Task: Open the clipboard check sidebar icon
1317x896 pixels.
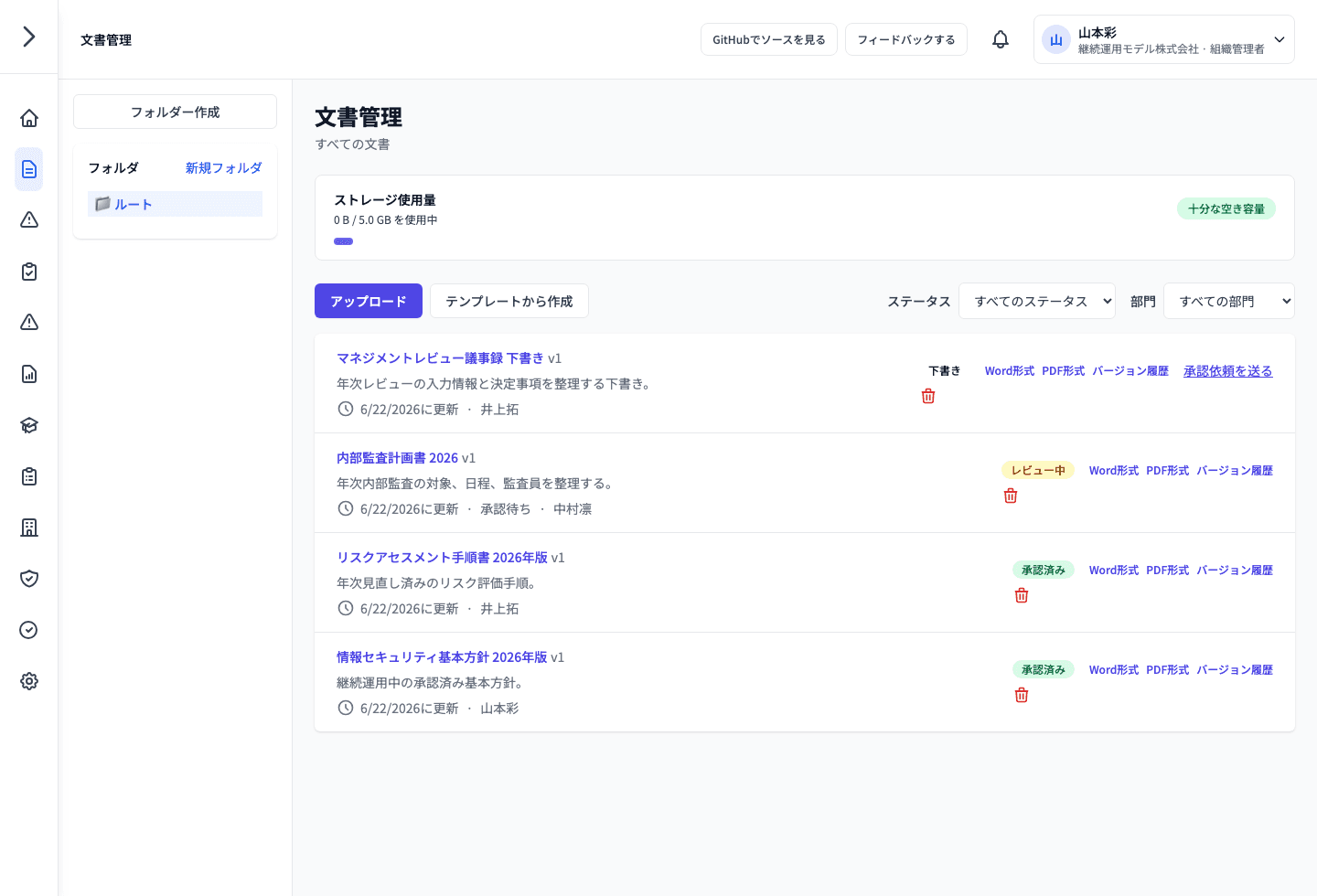Action: 29,272
